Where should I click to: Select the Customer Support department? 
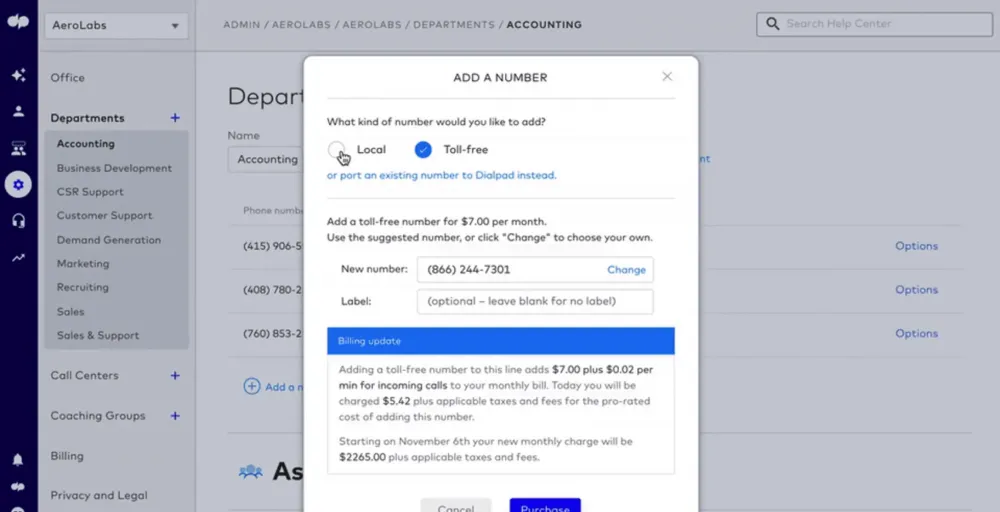[x=105, y=216]
